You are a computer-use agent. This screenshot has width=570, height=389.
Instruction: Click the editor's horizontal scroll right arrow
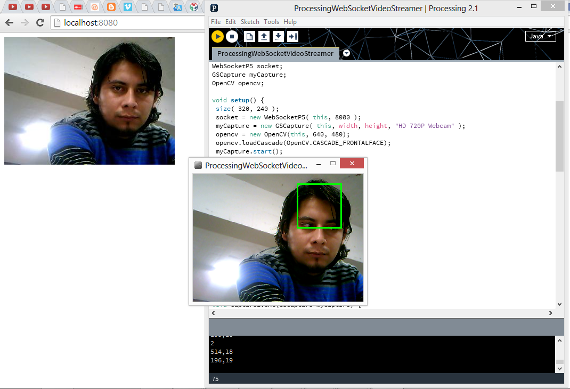click(x=550, y=313)
